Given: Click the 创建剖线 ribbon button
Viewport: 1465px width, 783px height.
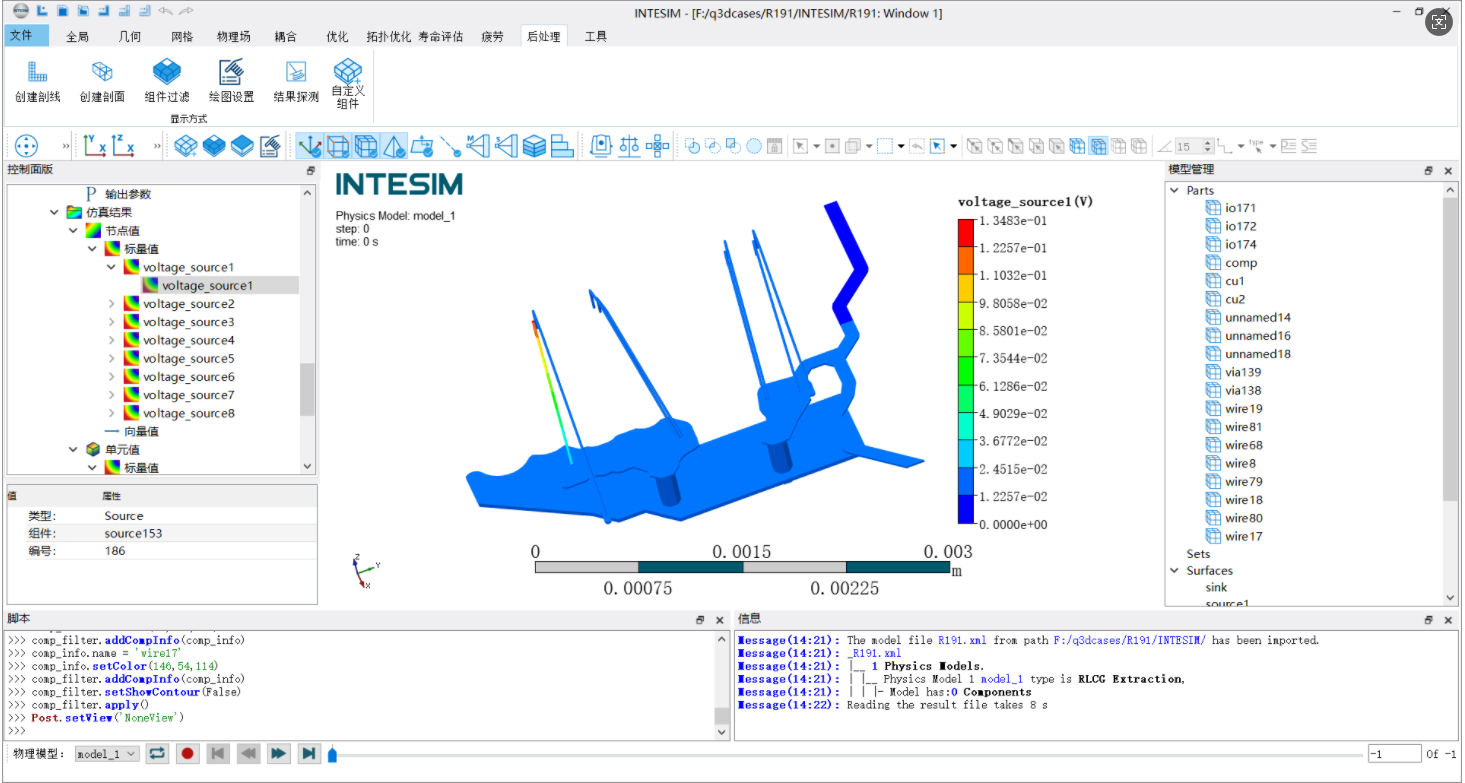Looking at the screenshot, I should [38, 82].
